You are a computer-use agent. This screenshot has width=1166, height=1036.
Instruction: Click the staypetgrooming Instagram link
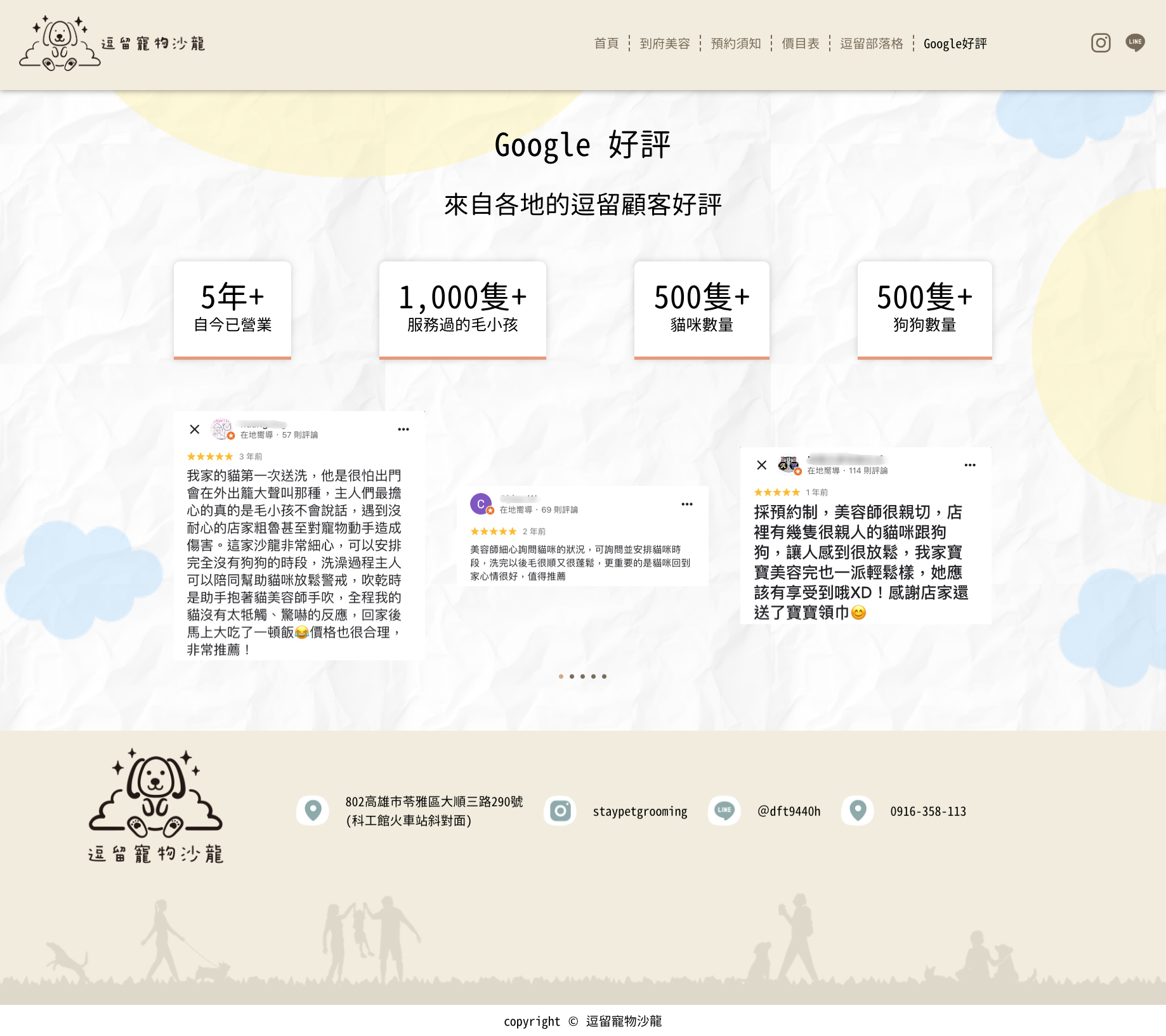pyautogui.click(x=639, y=811)
